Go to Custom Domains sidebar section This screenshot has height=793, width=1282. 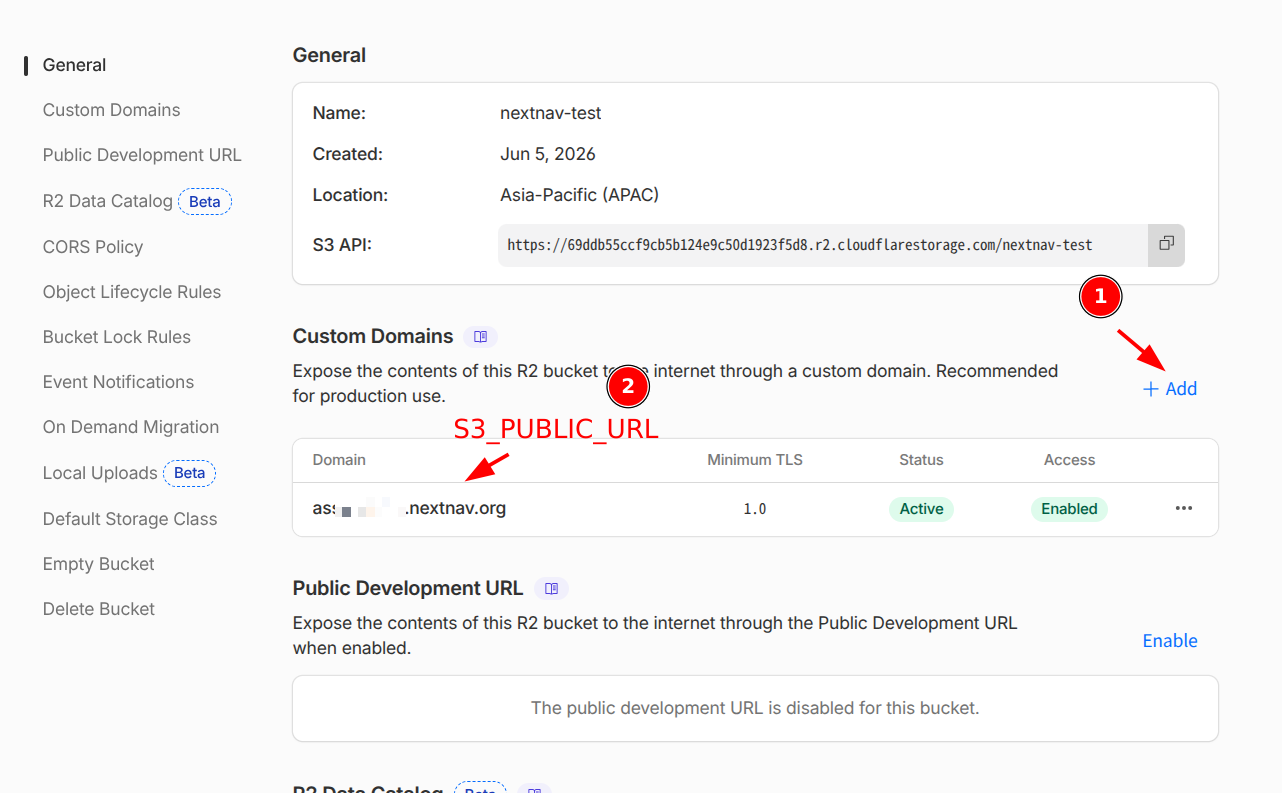tap(112, 110)
